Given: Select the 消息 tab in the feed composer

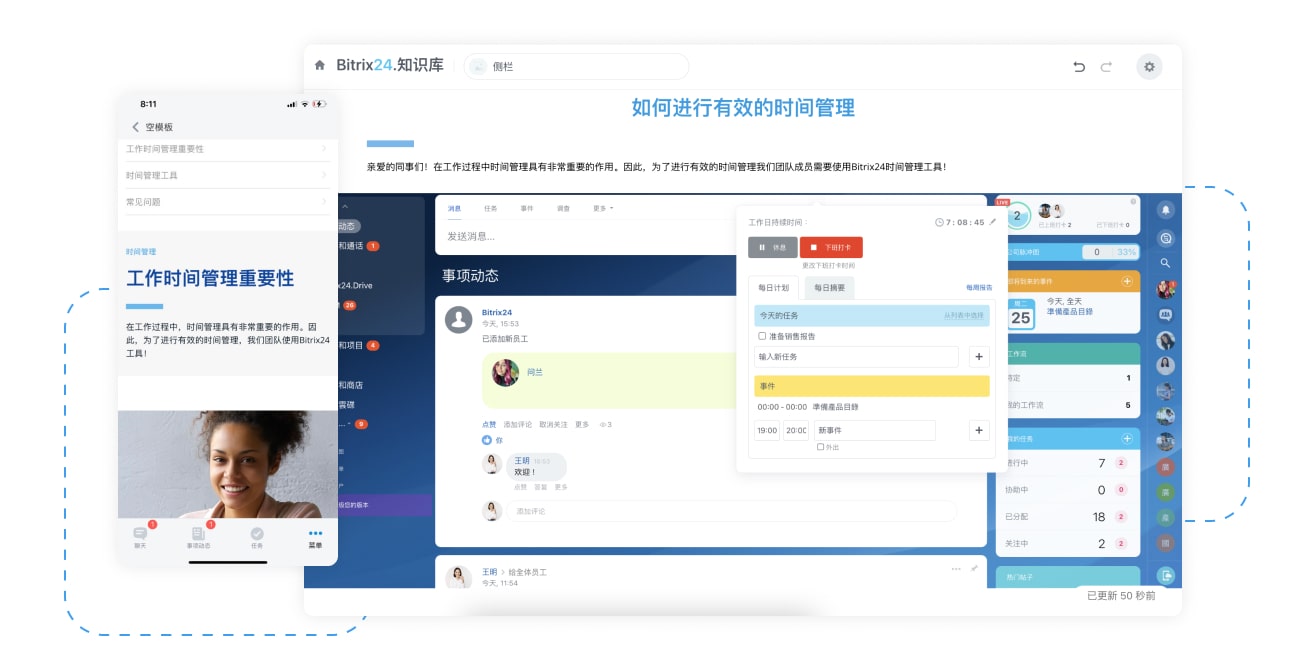Looking at the screenshot, I should click(454, 208).
